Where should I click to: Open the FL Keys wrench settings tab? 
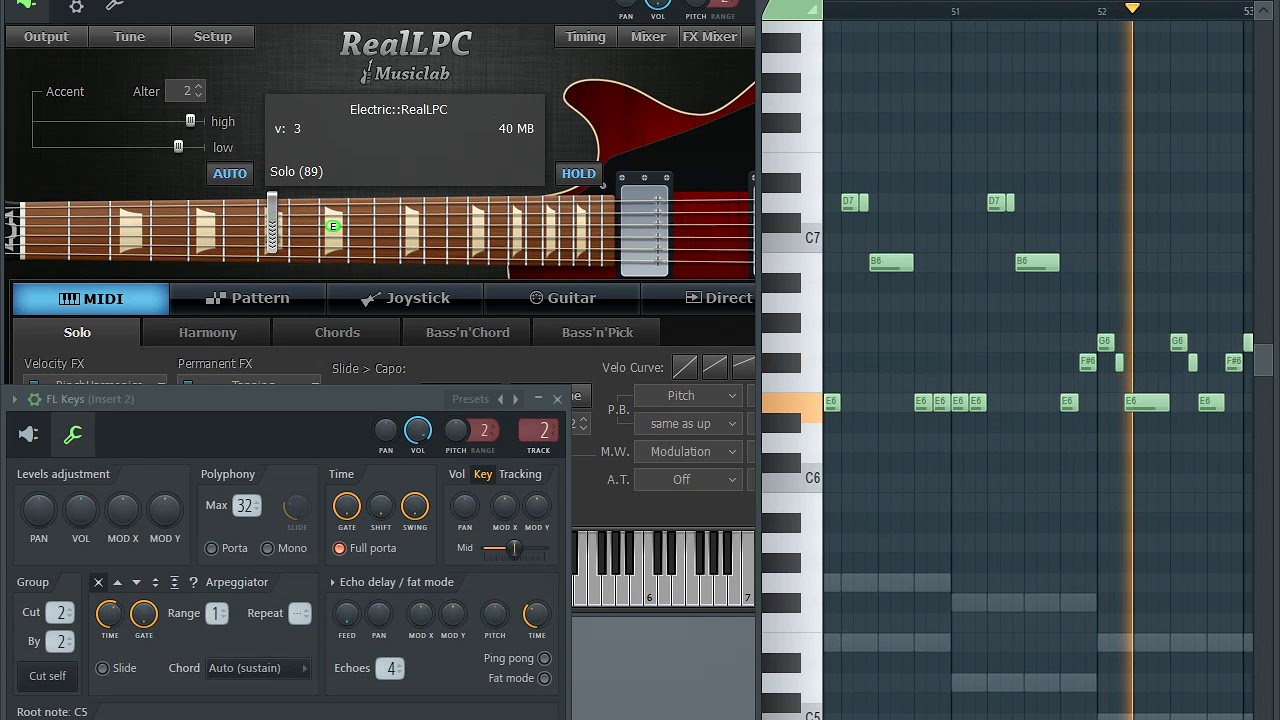click(73, 434)
